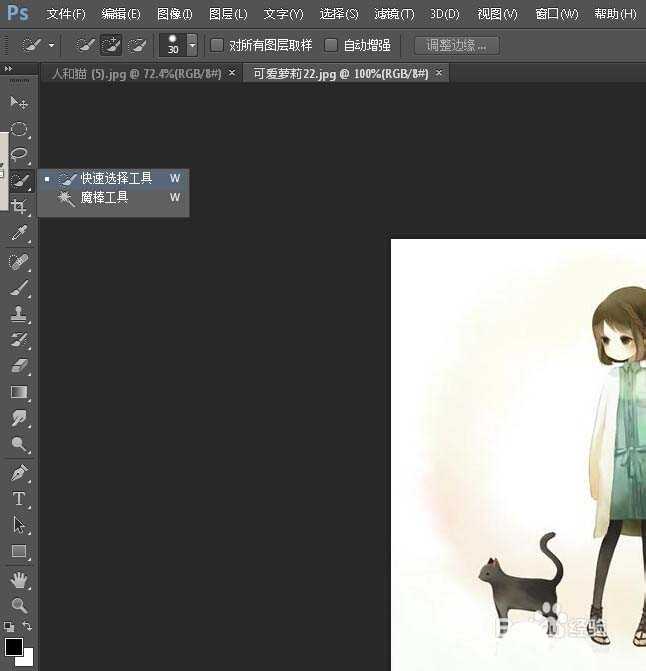Open the 滤镜(T) menu
Viewport: 646px width, 671px height.
[394, 14]
